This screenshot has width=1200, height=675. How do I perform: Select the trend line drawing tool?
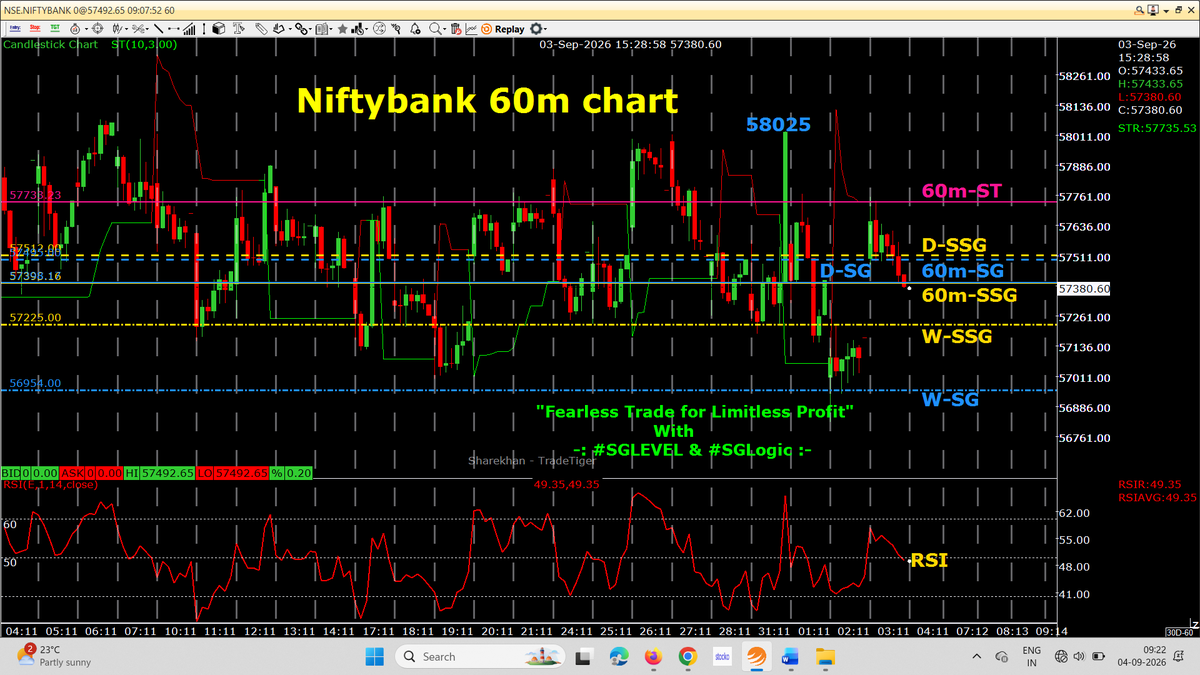(x=158, y=29)
